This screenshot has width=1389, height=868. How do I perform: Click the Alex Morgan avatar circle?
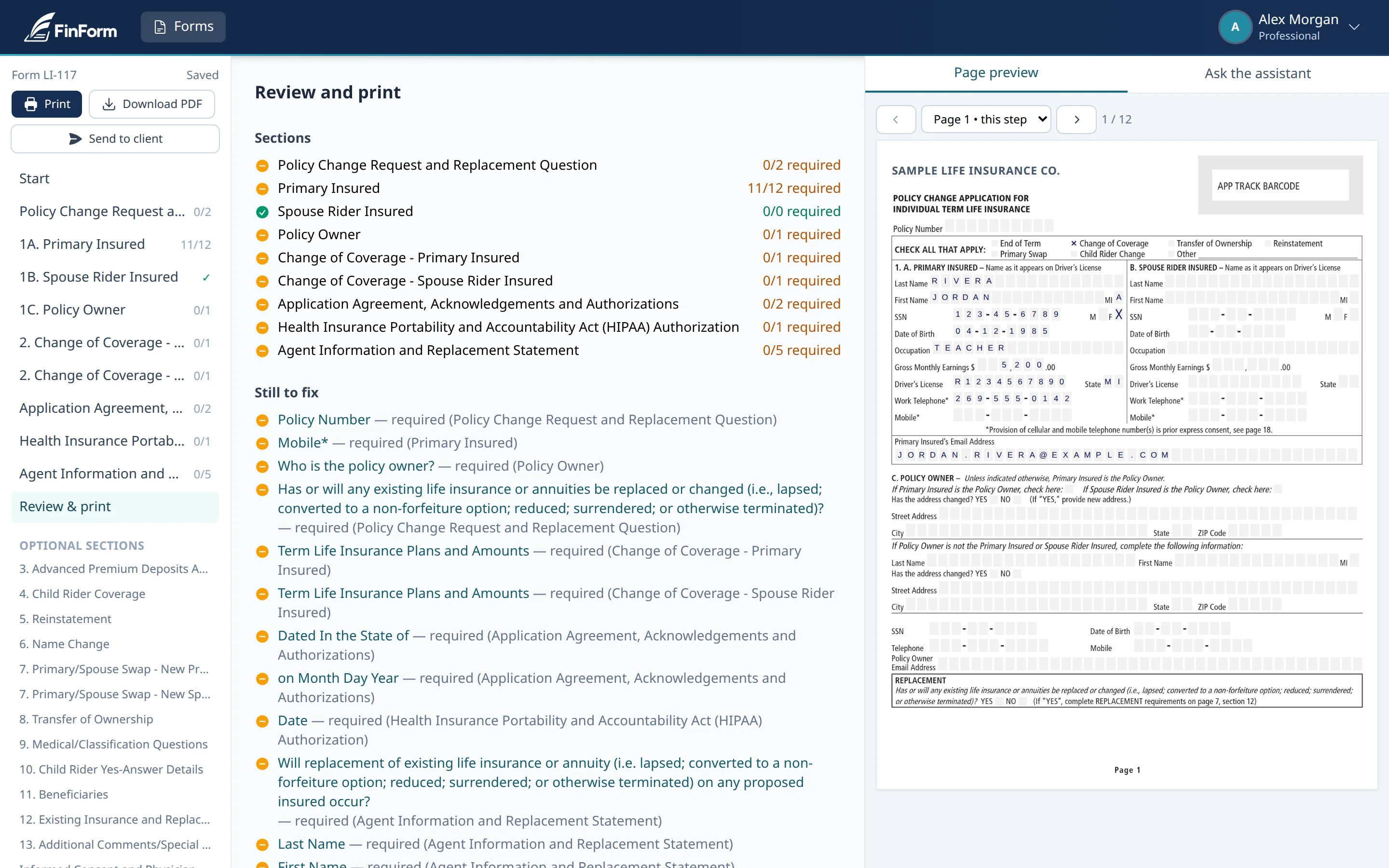[1235, 27]
